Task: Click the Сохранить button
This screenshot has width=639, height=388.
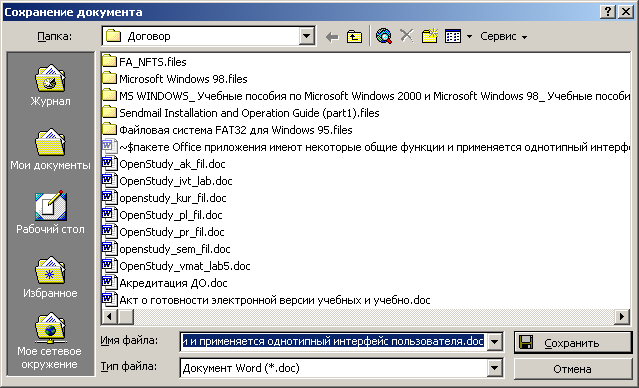Action: point(573,343)
